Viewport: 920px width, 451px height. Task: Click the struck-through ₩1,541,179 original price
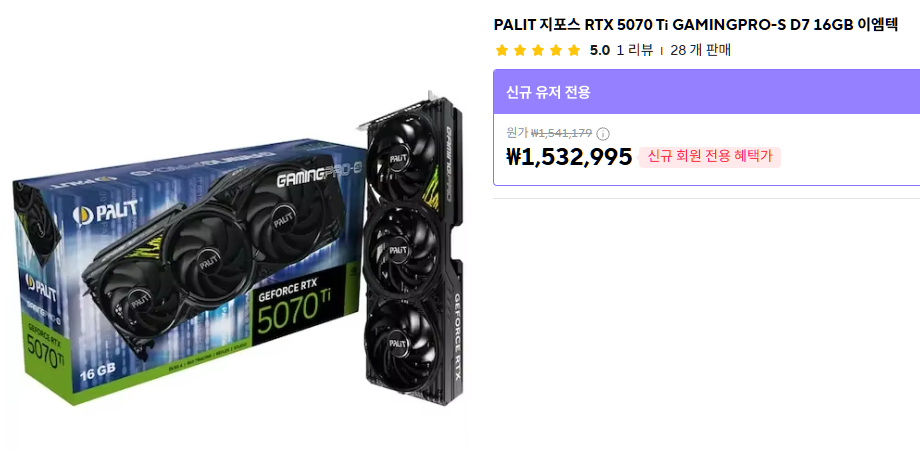pyautogui.click(x=561, y=133)
